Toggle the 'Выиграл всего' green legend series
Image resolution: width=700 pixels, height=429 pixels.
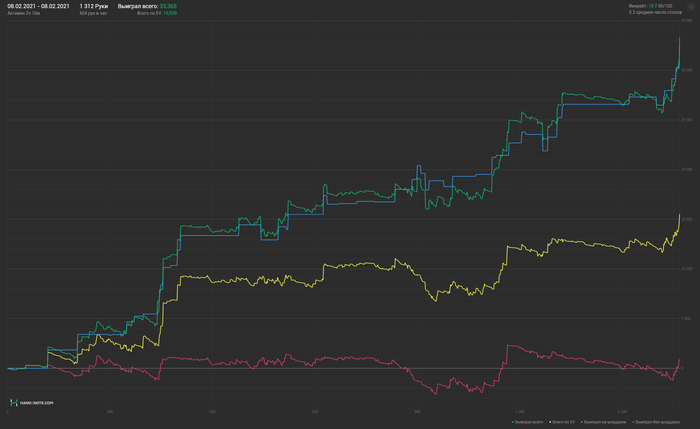tap(527, 422)
